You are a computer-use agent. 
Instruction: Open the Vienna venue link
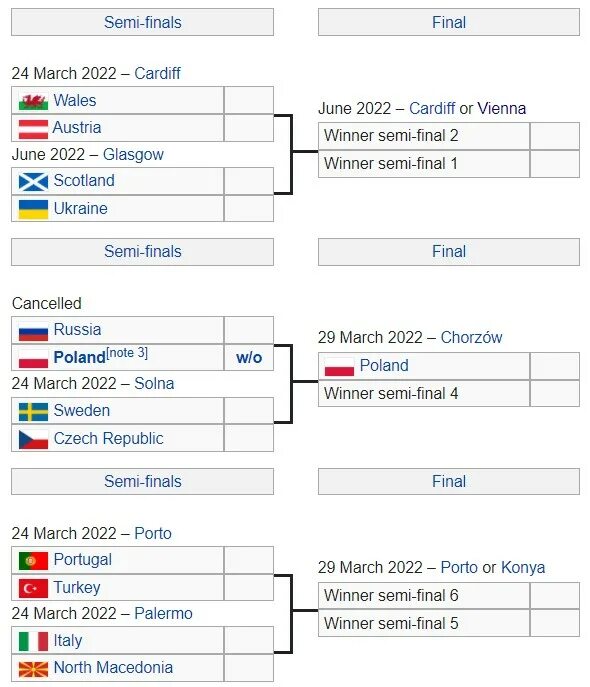[502, 109]
